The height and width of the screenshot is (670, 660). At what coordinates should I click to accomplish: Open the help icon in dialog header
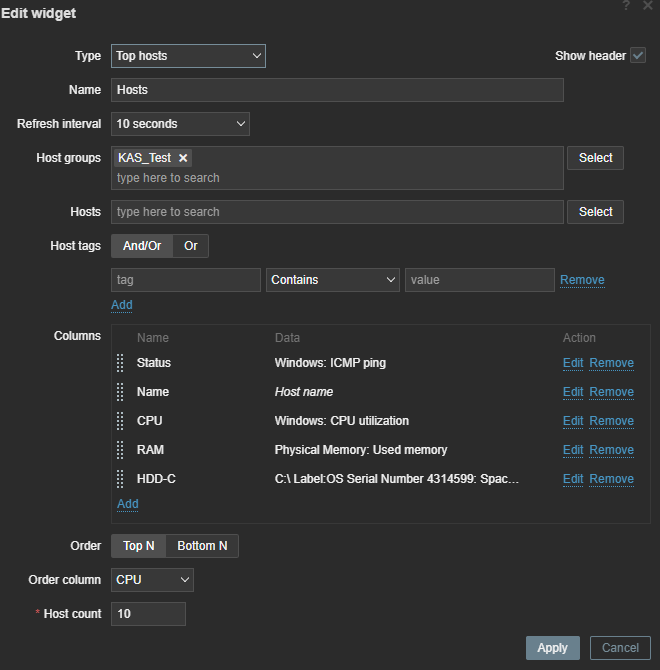[x=626, y=6]
